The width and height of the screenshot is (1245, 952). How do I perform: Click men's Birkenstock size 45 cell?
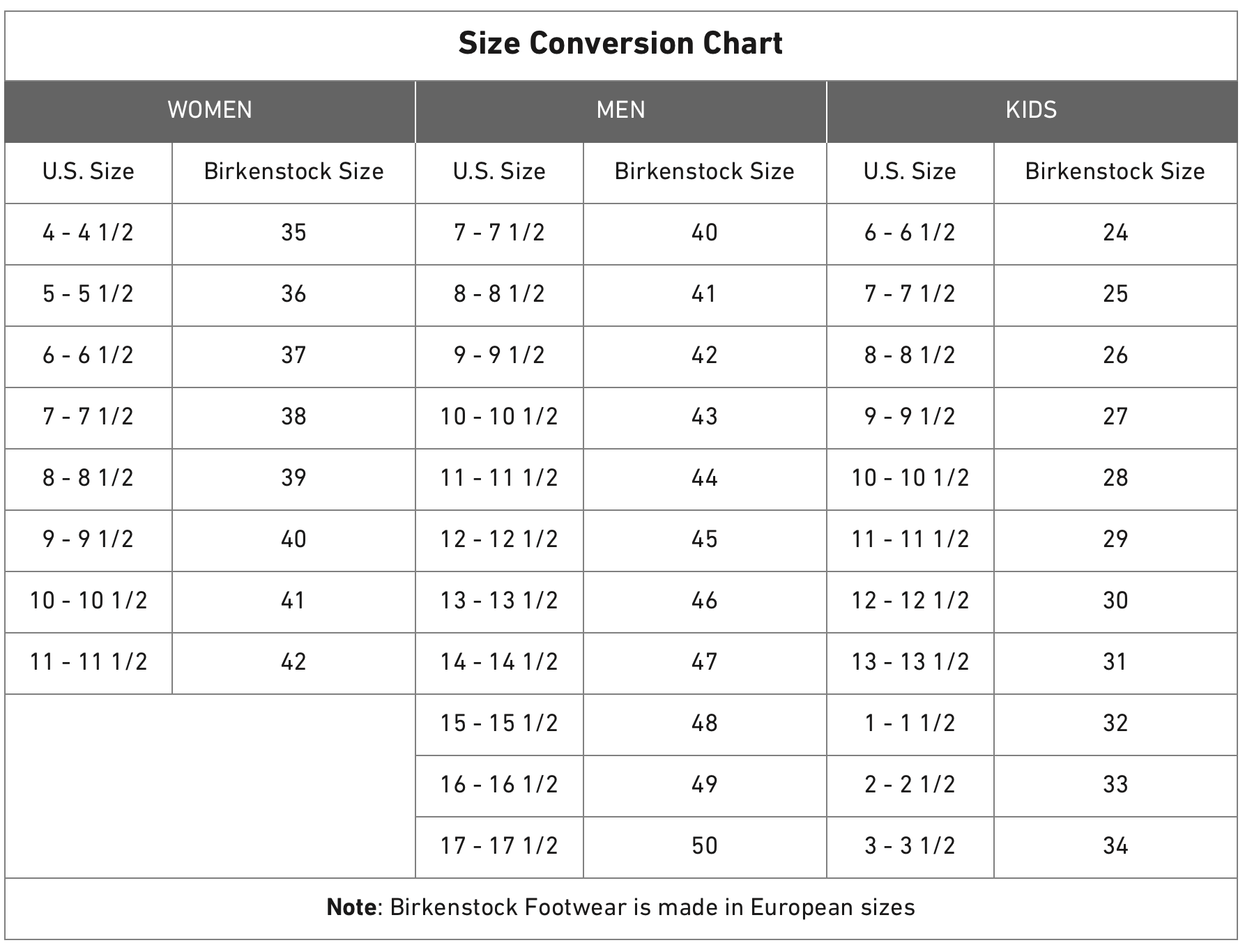(x=705, y=540)
